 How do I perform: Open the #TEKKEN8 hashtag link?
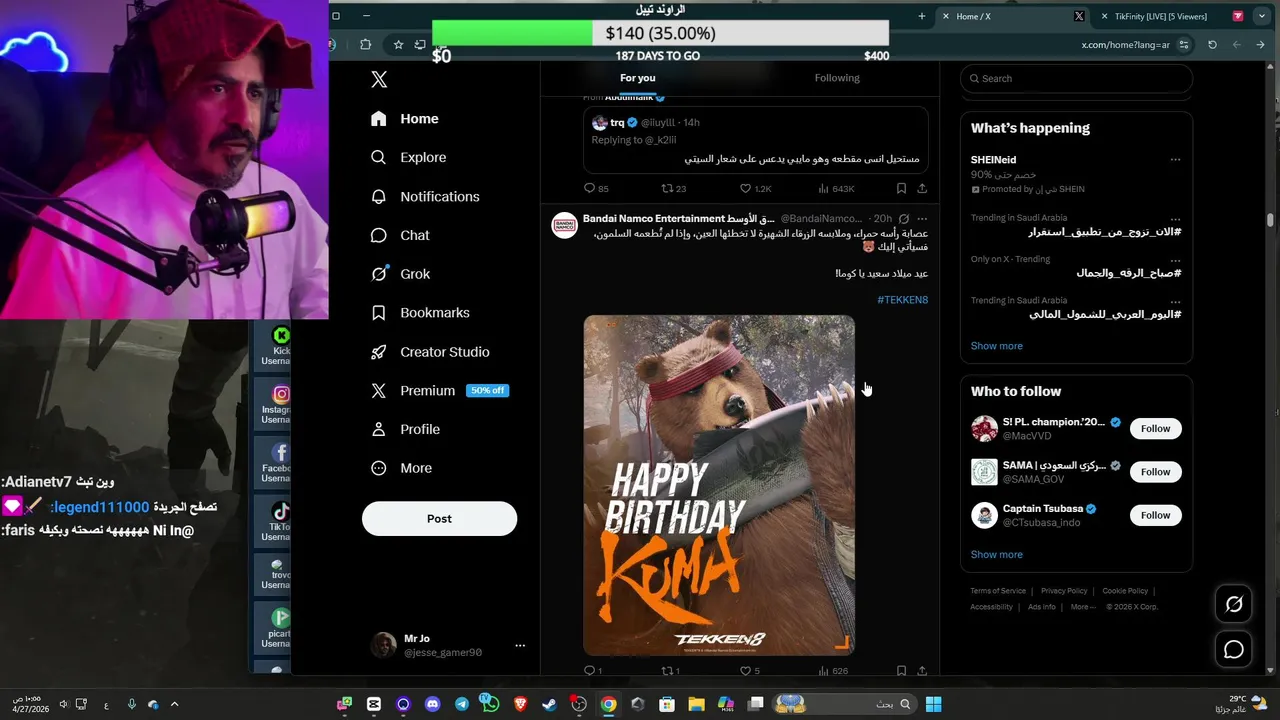(x=902, y=300)
